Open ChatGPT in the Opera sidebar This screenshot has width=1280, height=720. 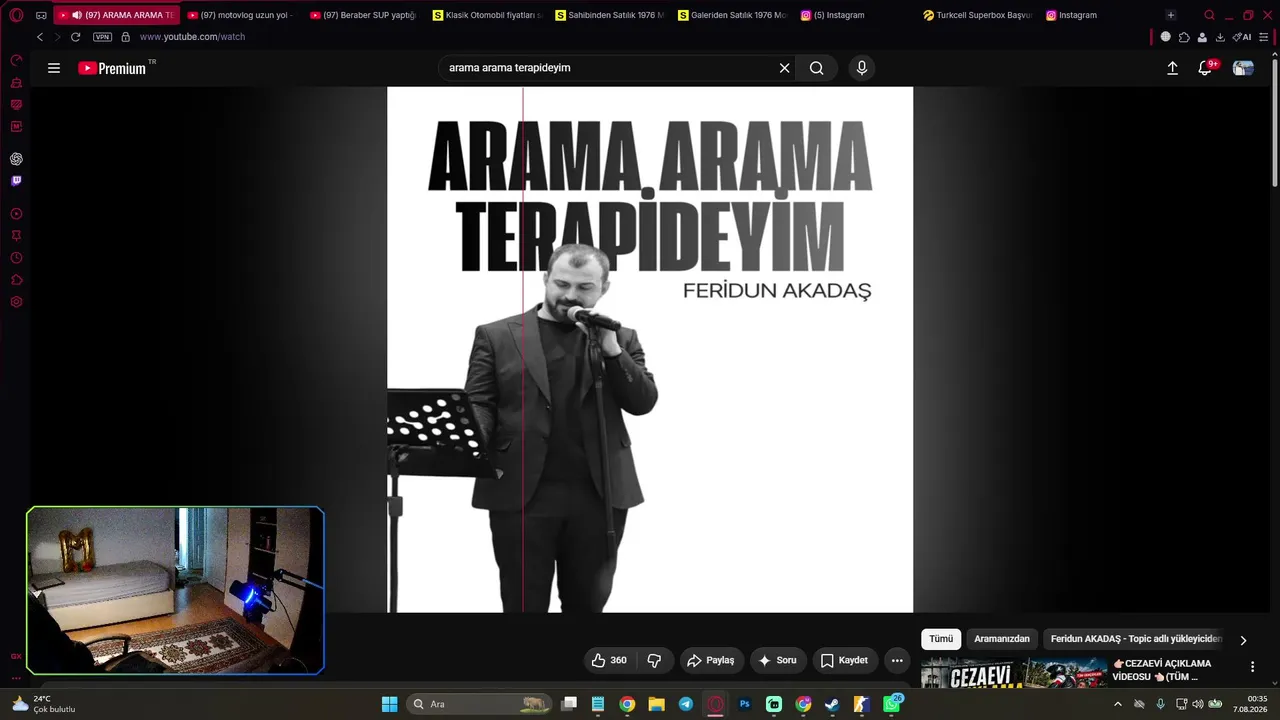click(x=16, y=159)
